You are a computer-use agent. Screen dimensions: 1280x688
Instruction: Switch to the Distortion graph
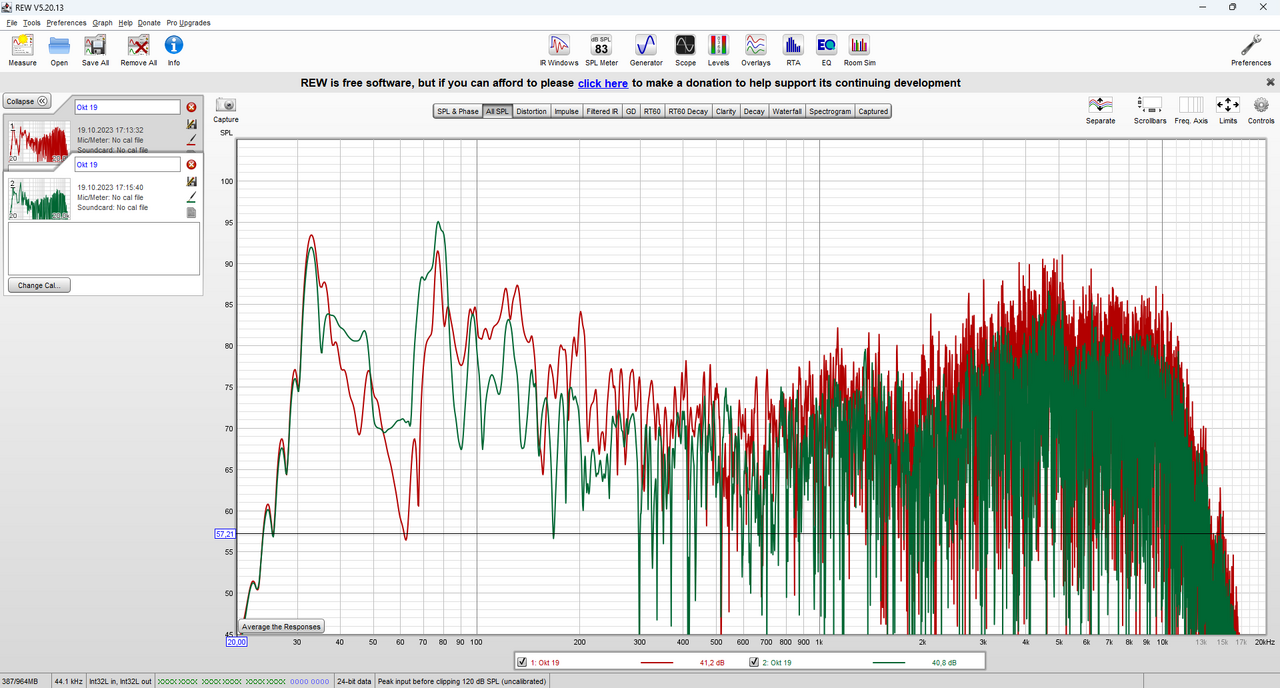(532, 111)
